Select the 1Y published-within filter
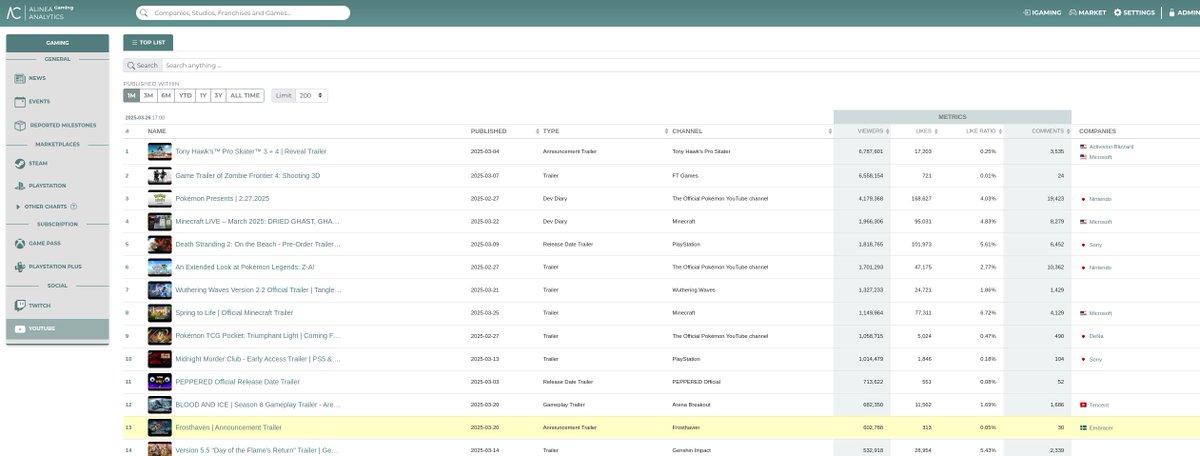Viewport: 1200px width, 456px height. 203,96
